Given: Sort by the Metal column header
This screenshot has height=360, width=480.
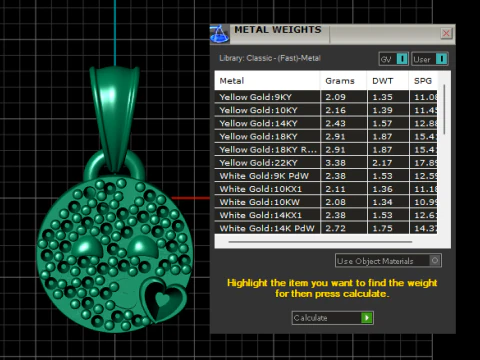Looking at the screenshot, I should point(267,81).
